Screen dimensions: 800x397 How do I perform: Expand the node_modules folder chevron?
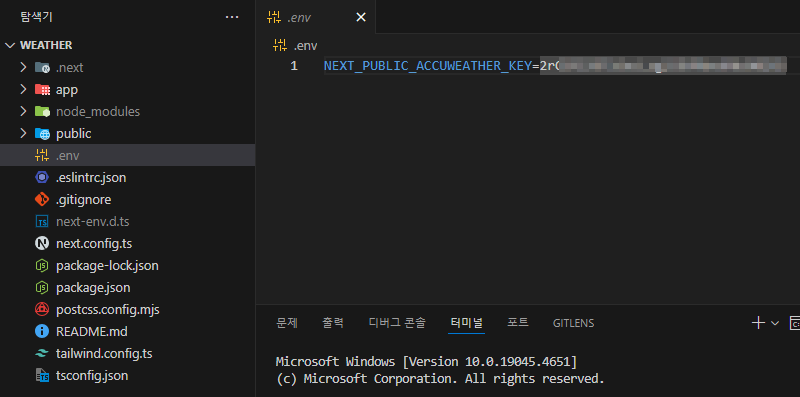pyautogui.click(x=23, y=111)
